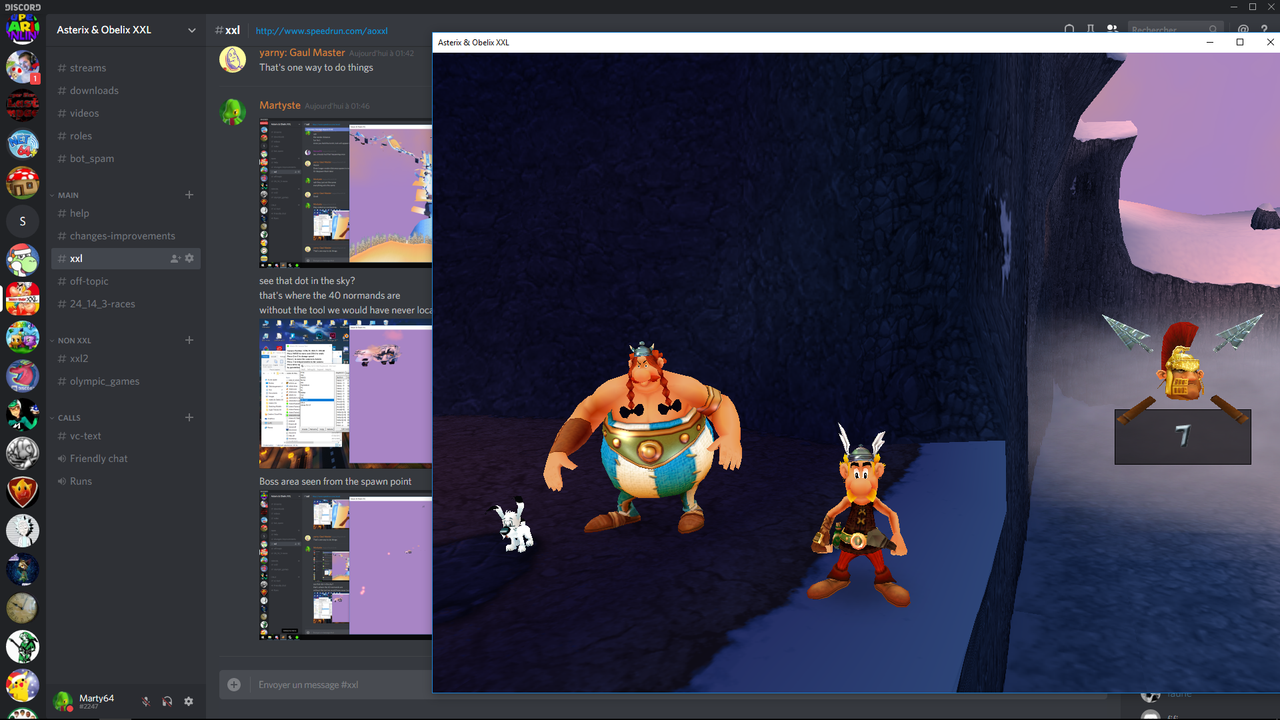The width and height of the screenshot is (1280, 720).
Task: Open the speedrun.com/aoxxl topic link
Action: pos(321,31)
